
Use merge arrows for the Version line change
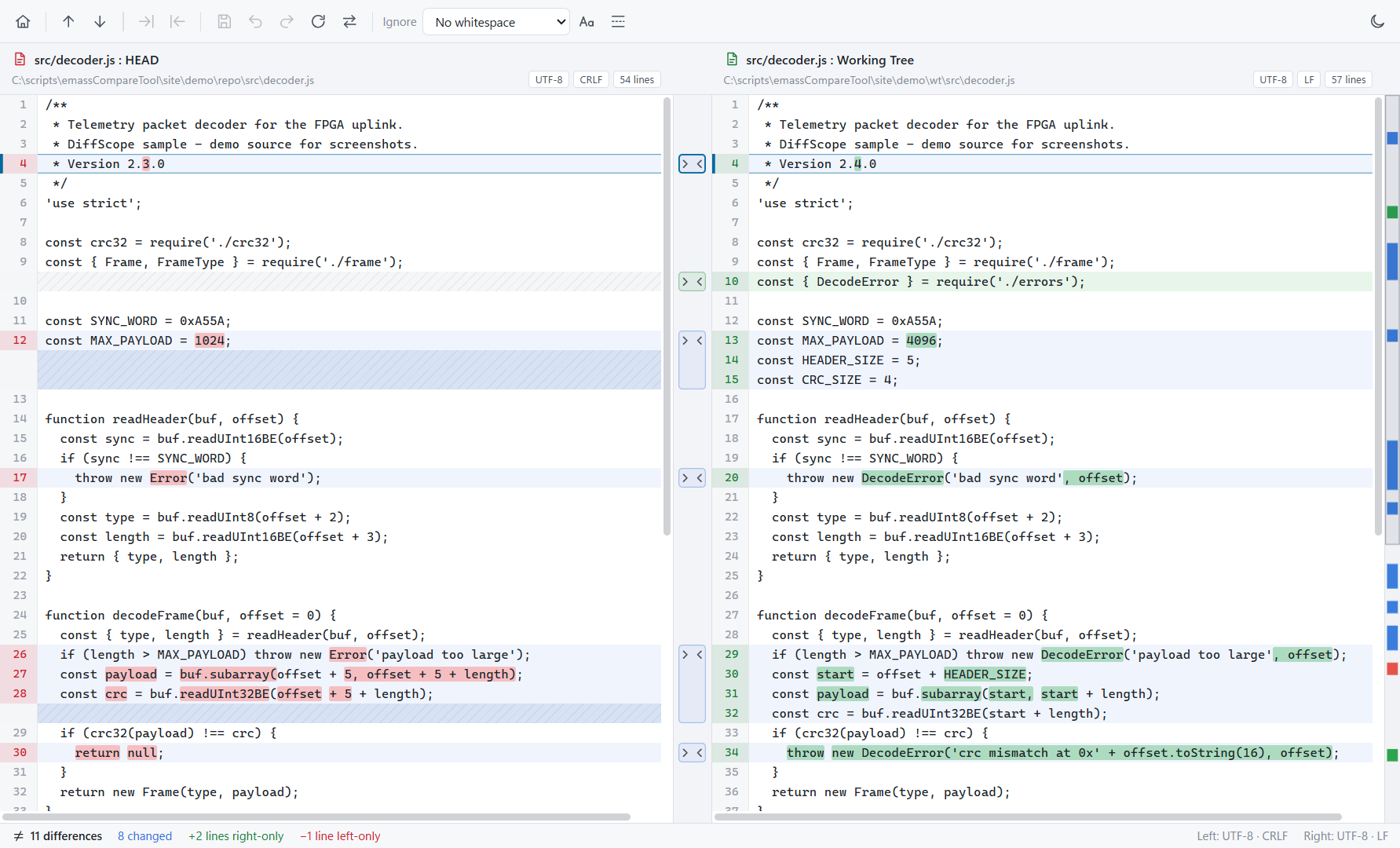692,164
